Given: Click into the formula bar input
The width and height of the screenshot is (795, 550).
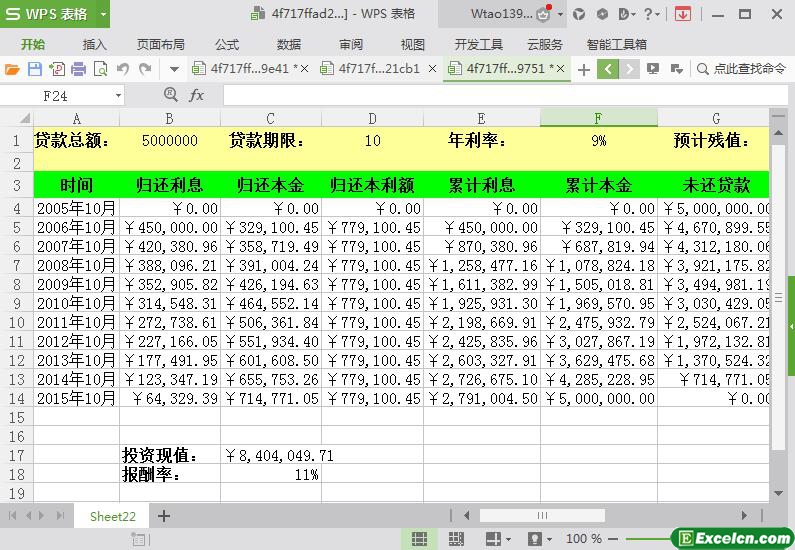Looking at the screenshot, I should pyautogui.click(x=505, y=95).
